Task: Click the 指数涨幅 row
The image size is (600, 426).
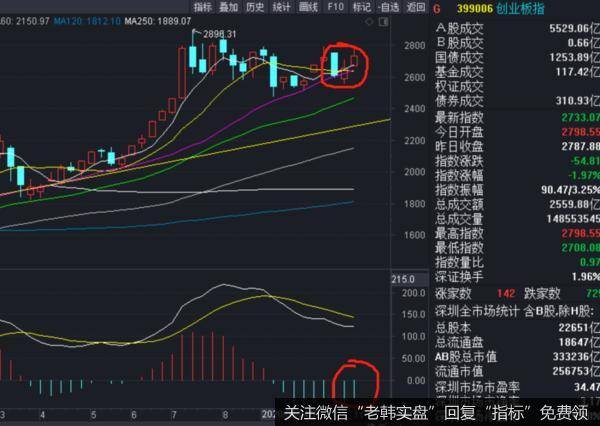Action: (x=517, y=175)
